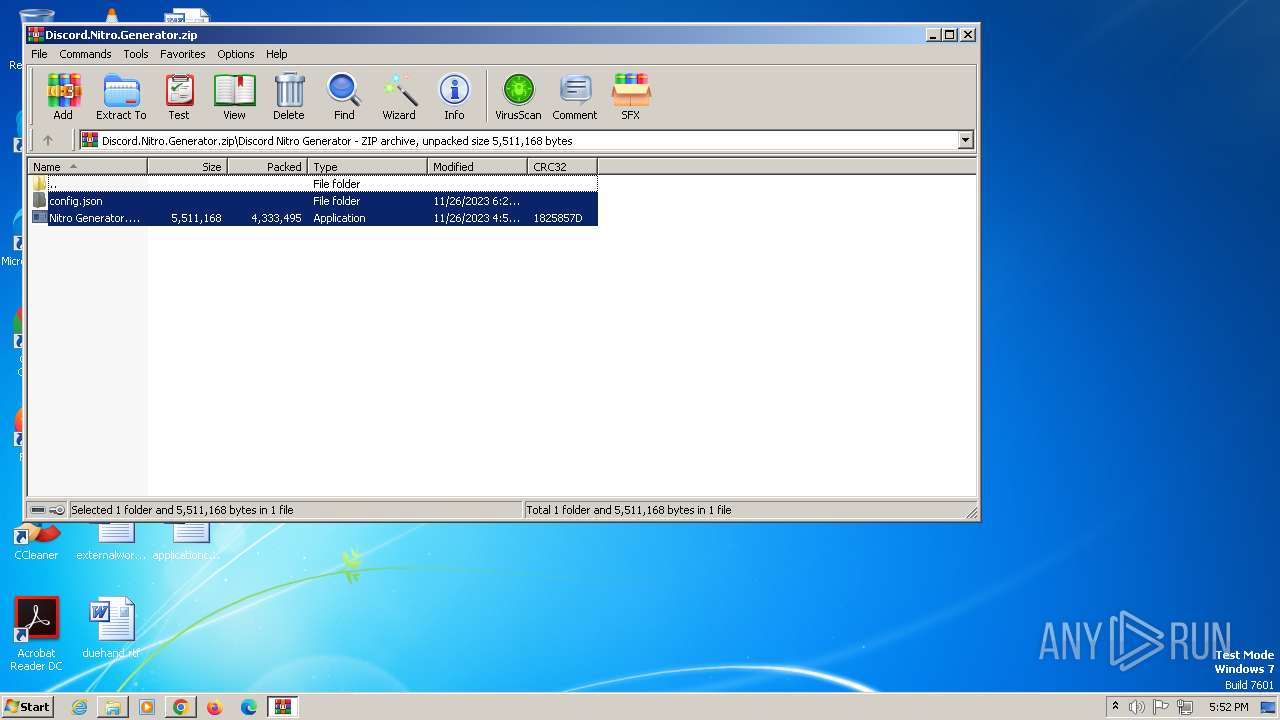Screen dimensions: 1280x720
Task: Switch to the WinRAR taskbar button
Action: pos(283,707)
